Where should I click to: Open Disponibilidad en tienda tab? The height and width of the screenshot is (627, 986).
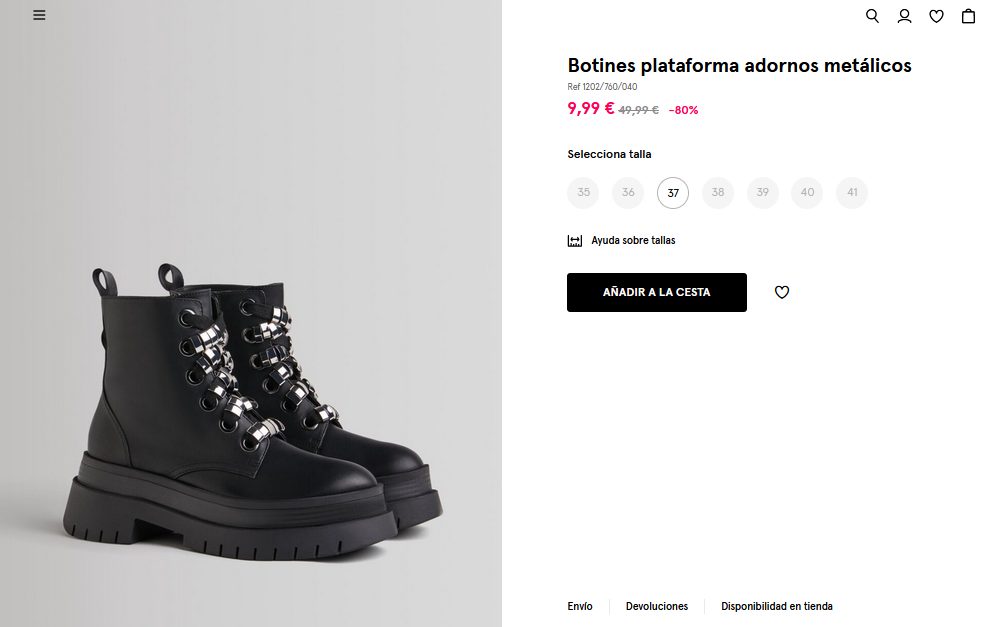(777, 606)
